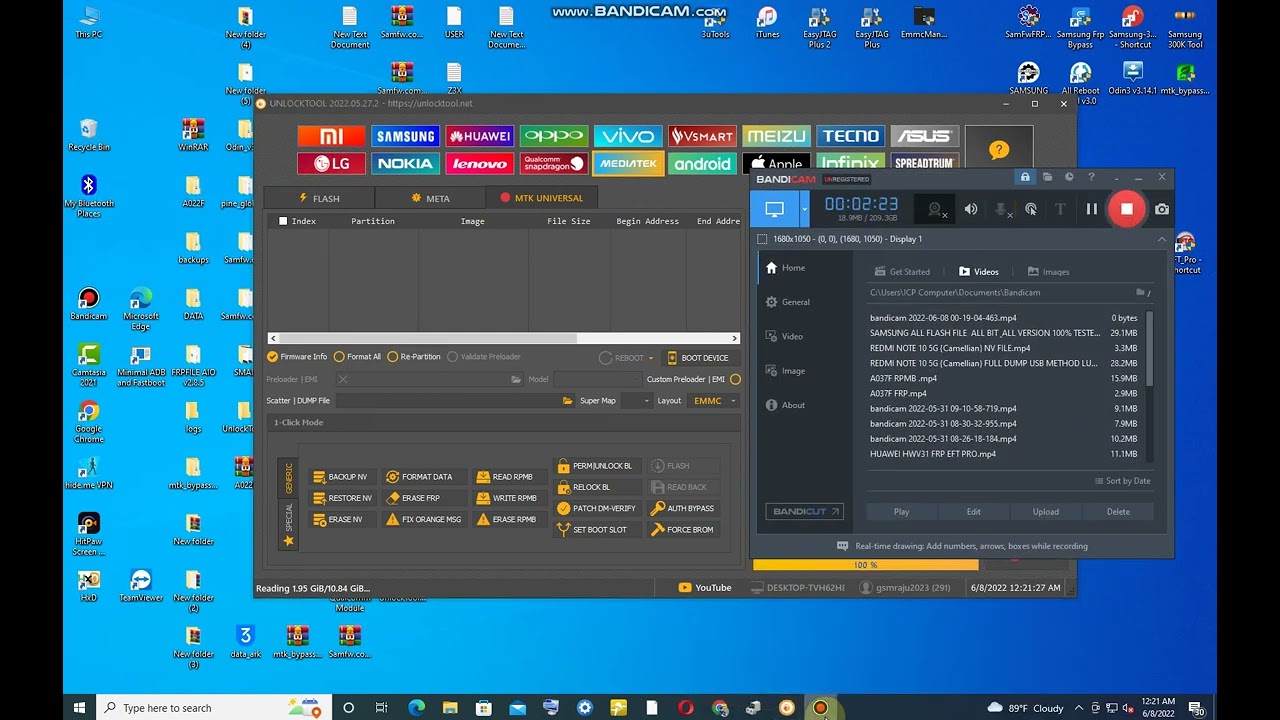
Task: Open Bandicam path folder icon
Action: coord(1139,293)
